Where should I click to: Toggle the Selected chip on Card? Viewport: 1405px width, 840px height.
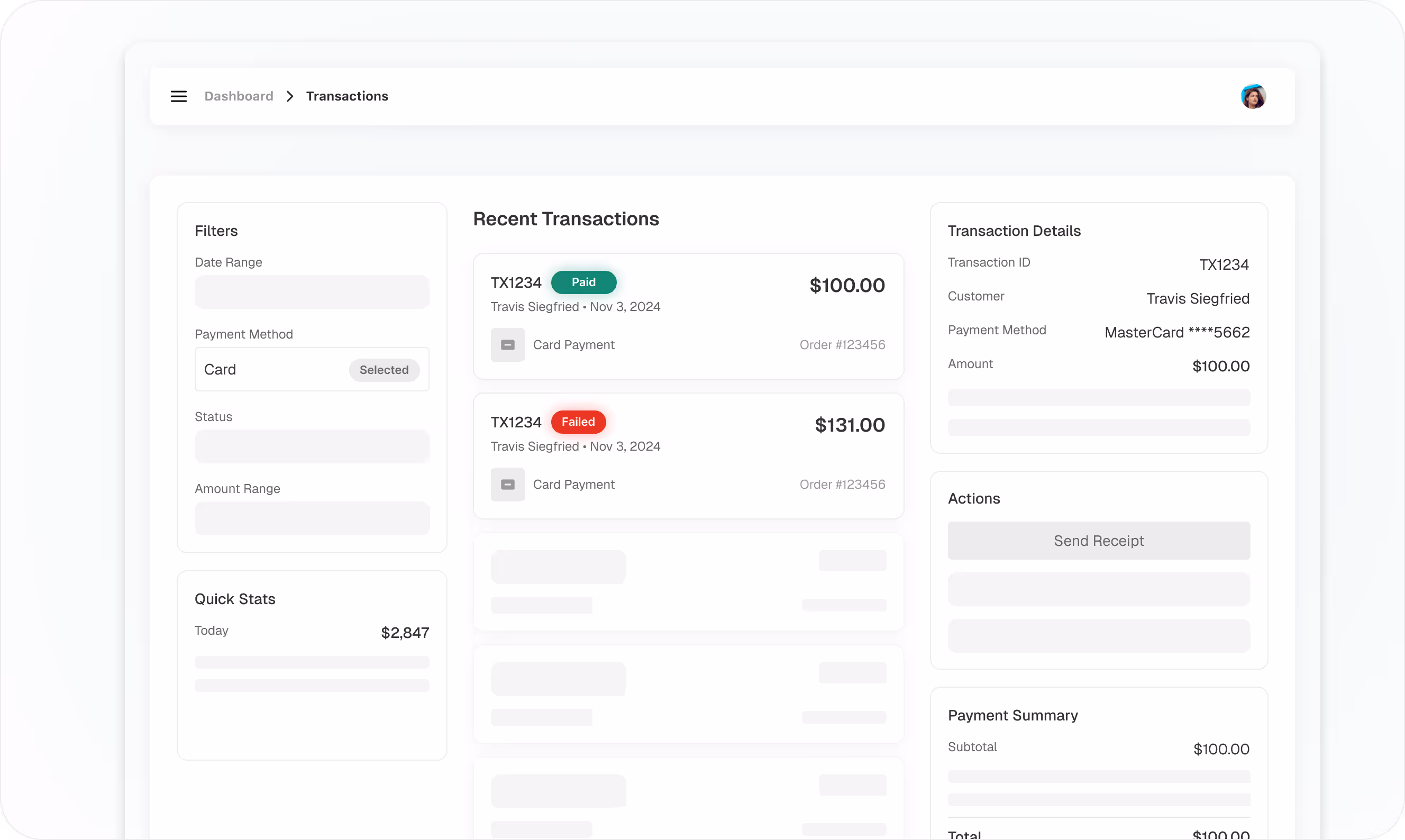(x=384, y=370)
